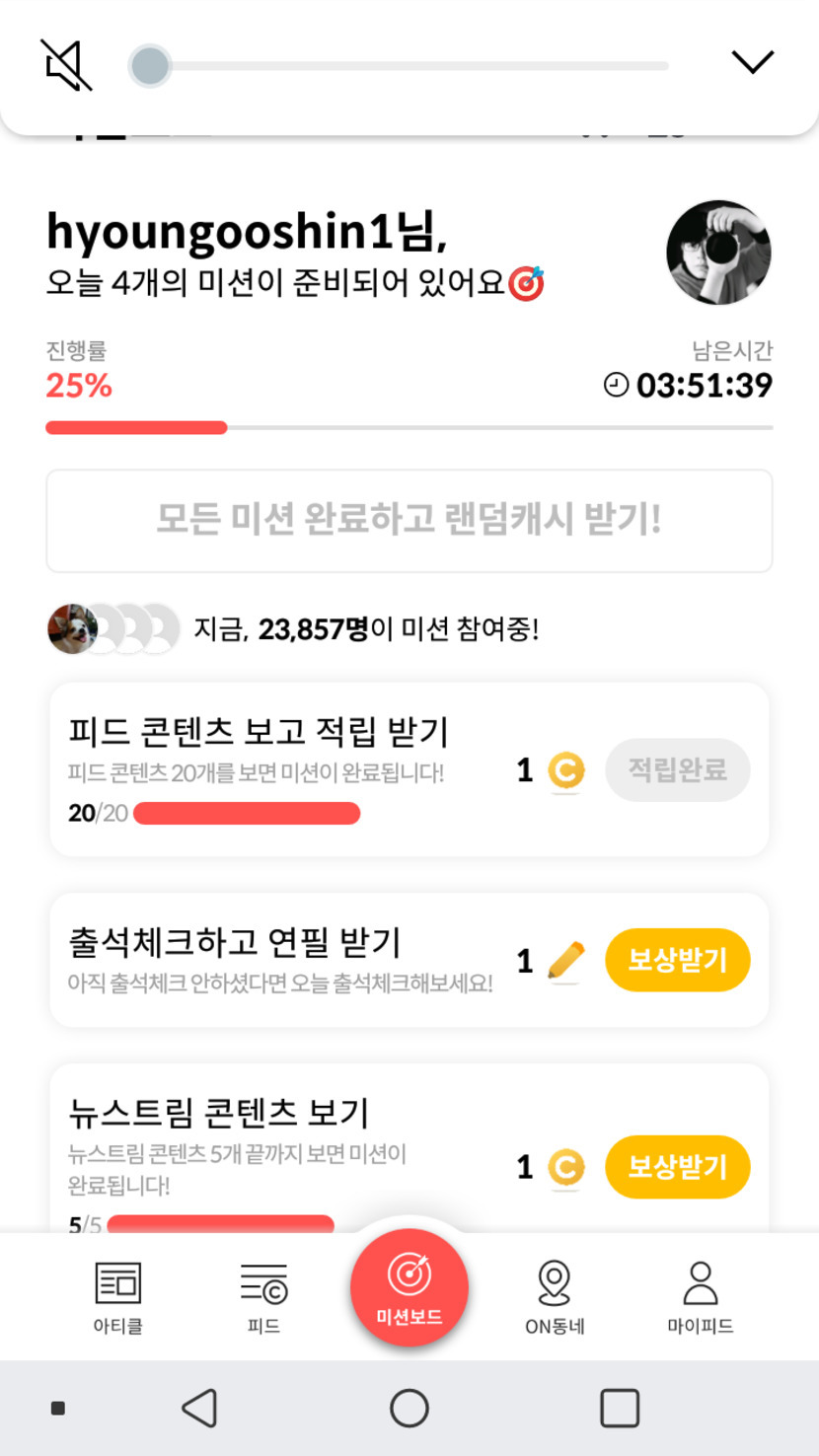Viewport: 819px width, 1456px height.
Task: Open the 아티클 tab
Action: pyautogui.click(x=118, y=1296)
